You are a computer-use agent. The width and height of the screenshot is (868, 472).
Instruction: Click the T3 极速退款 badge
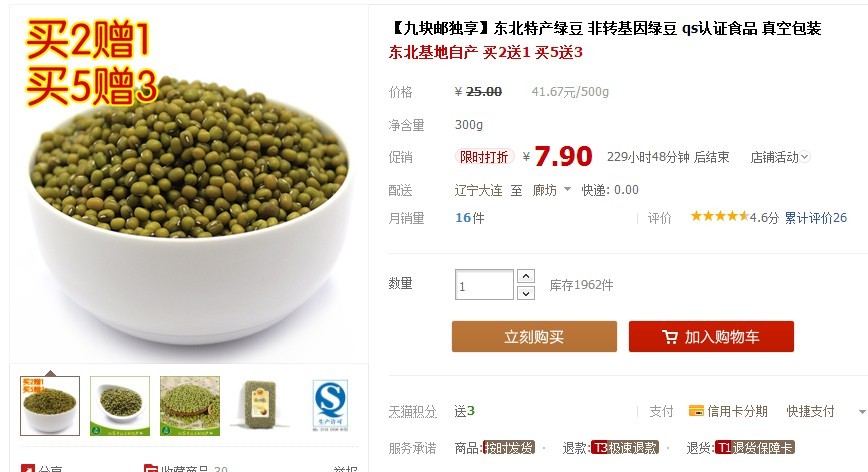pyautogui.click(x=624, y=448)
